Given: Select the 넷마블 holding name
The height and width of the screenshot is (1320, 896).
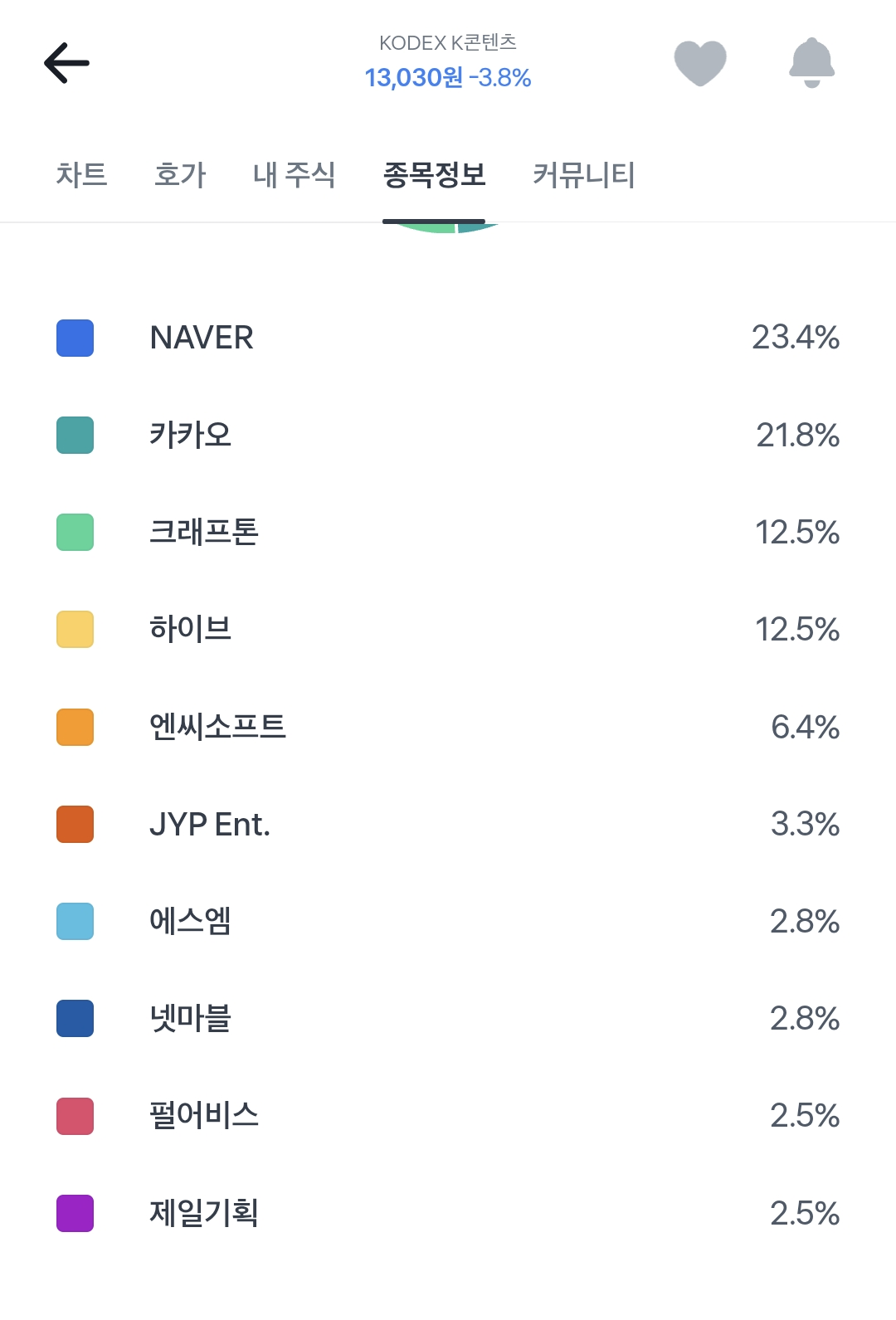Looking at the screenshot, I should point(190,1018).
